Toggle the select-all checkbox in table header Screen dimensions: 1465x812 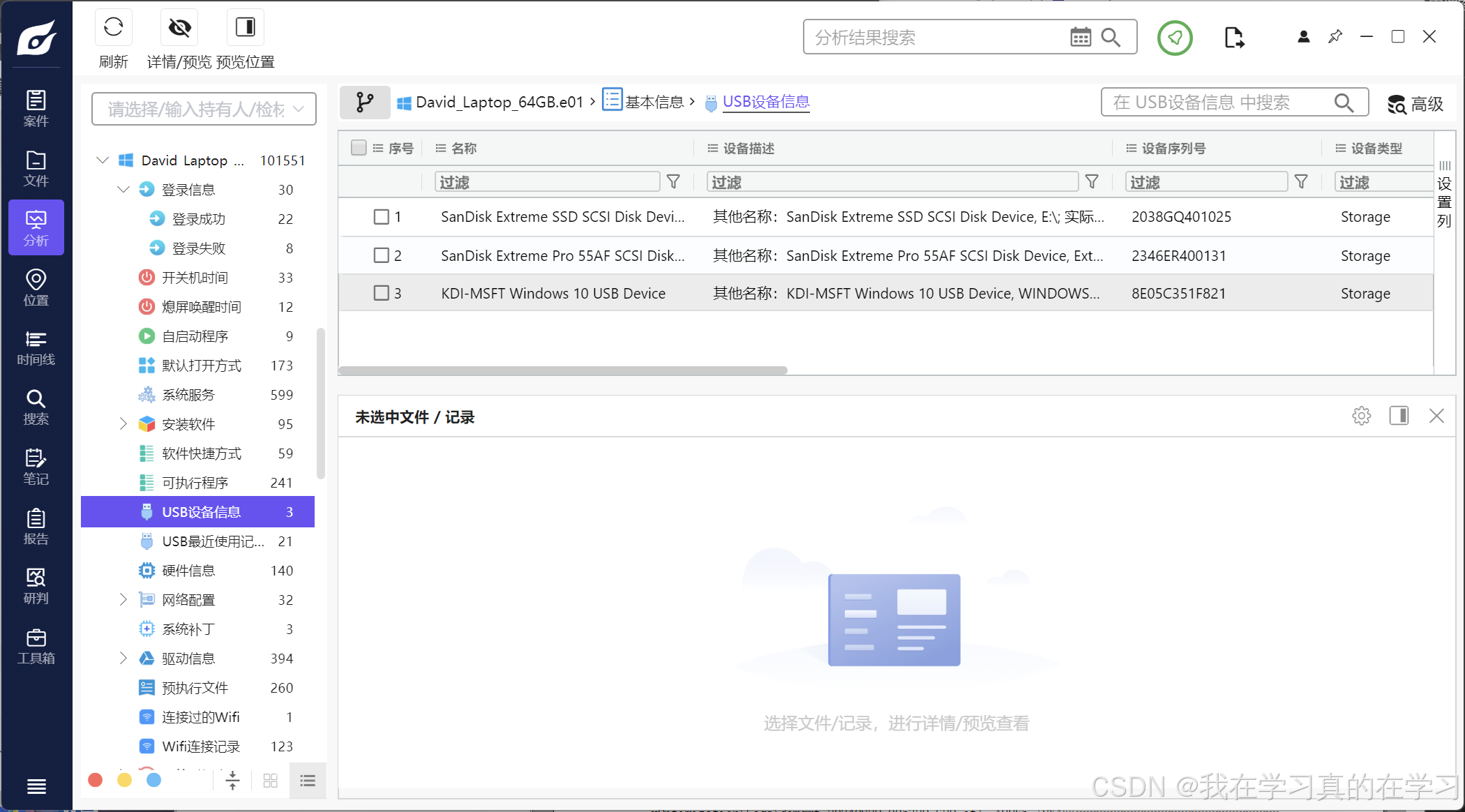tap(359, 148)
